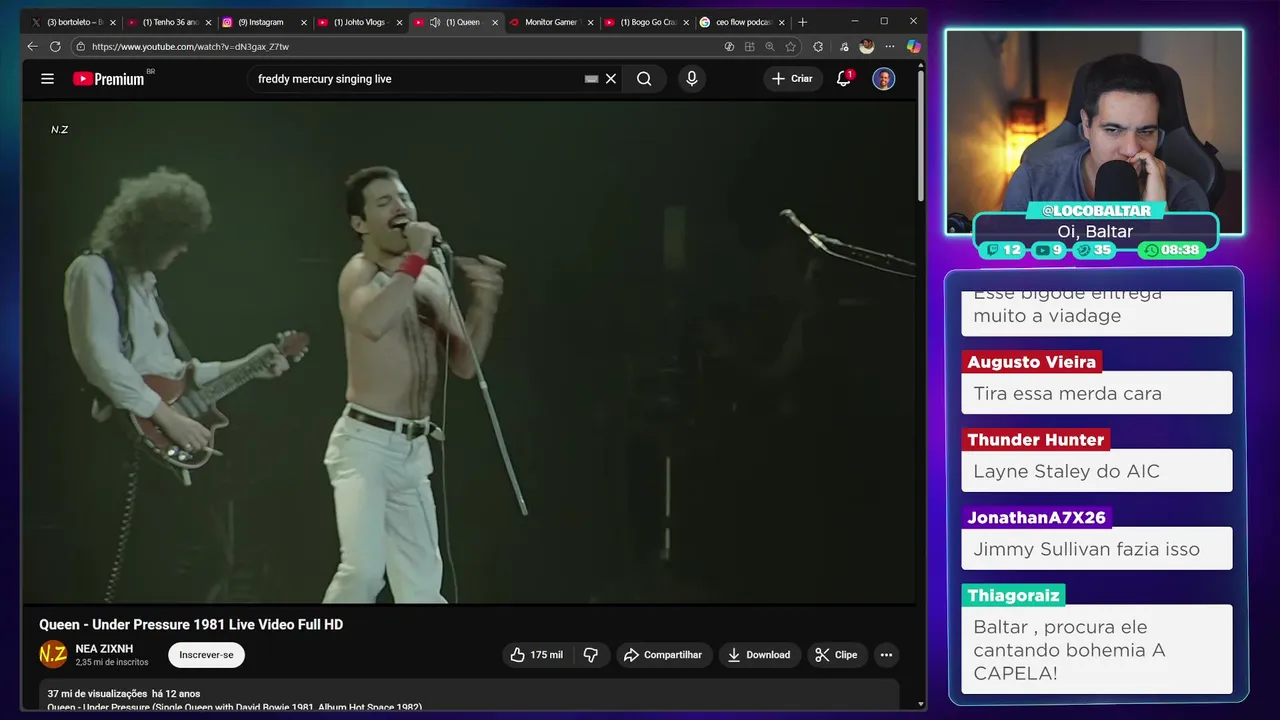Viewport: 1280px width, 720px height.
Task: Subscribe with Inscrever-se button
Action: [206, 655]
